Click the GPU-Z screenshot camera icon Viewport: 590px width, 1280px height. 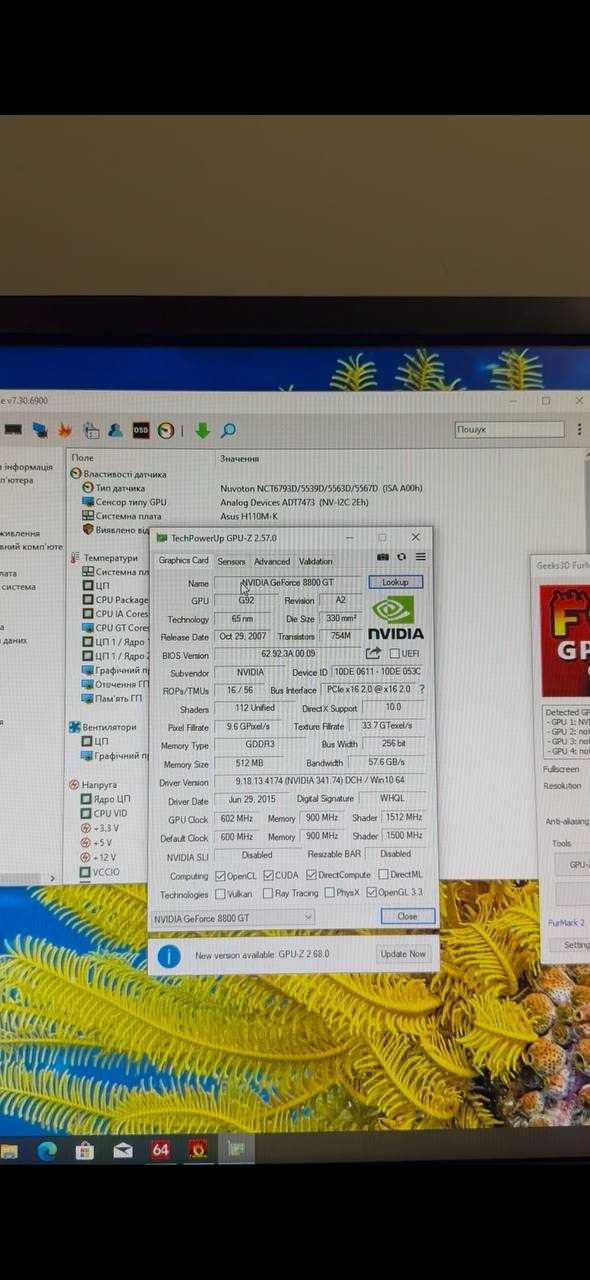pos(383,557)
